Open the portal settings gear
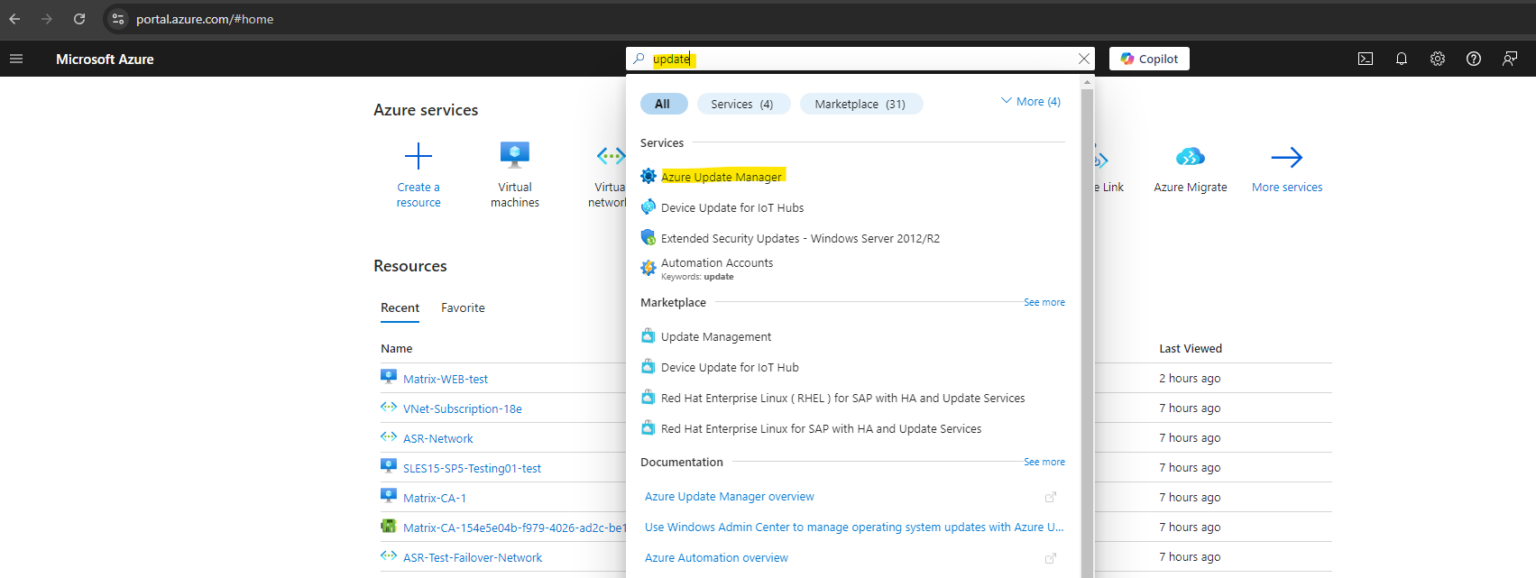This screenshot has height=578, width=1536. 1437,59
